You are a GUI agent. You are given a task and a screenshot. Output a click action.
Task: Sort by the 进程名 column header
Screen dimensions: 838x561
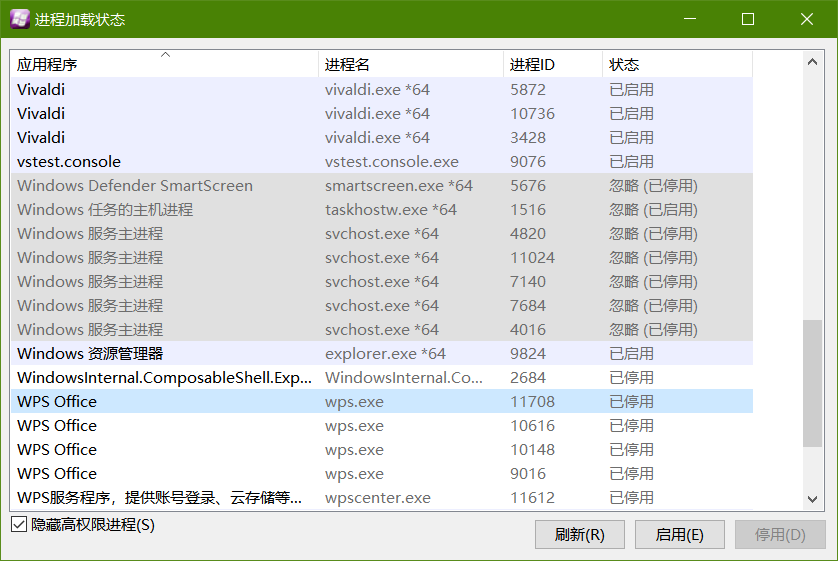[411, 65]
